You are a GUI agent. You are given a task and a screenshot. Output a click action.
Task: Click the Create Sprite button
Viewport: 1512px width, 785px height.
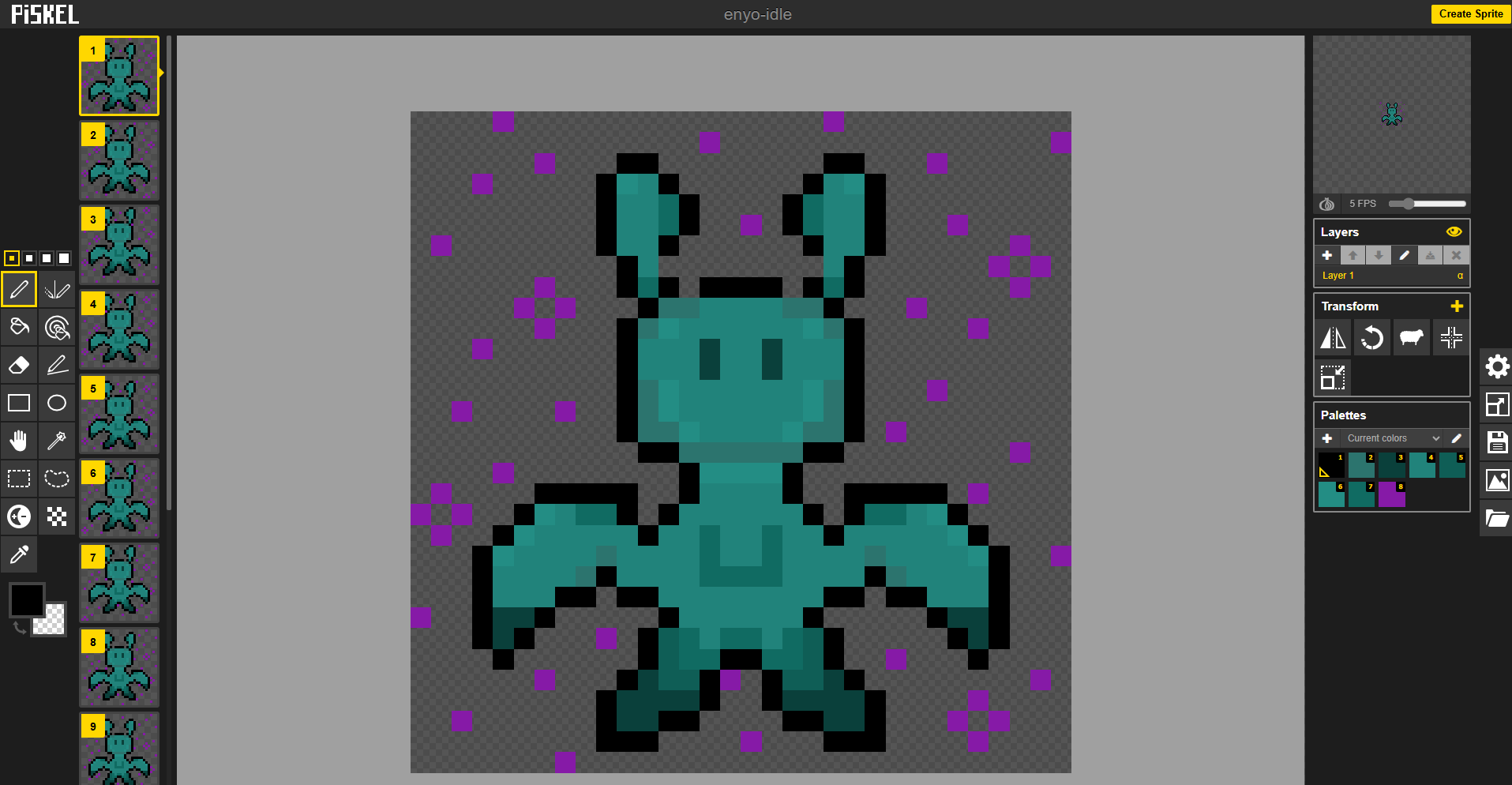pos(1470,13)
